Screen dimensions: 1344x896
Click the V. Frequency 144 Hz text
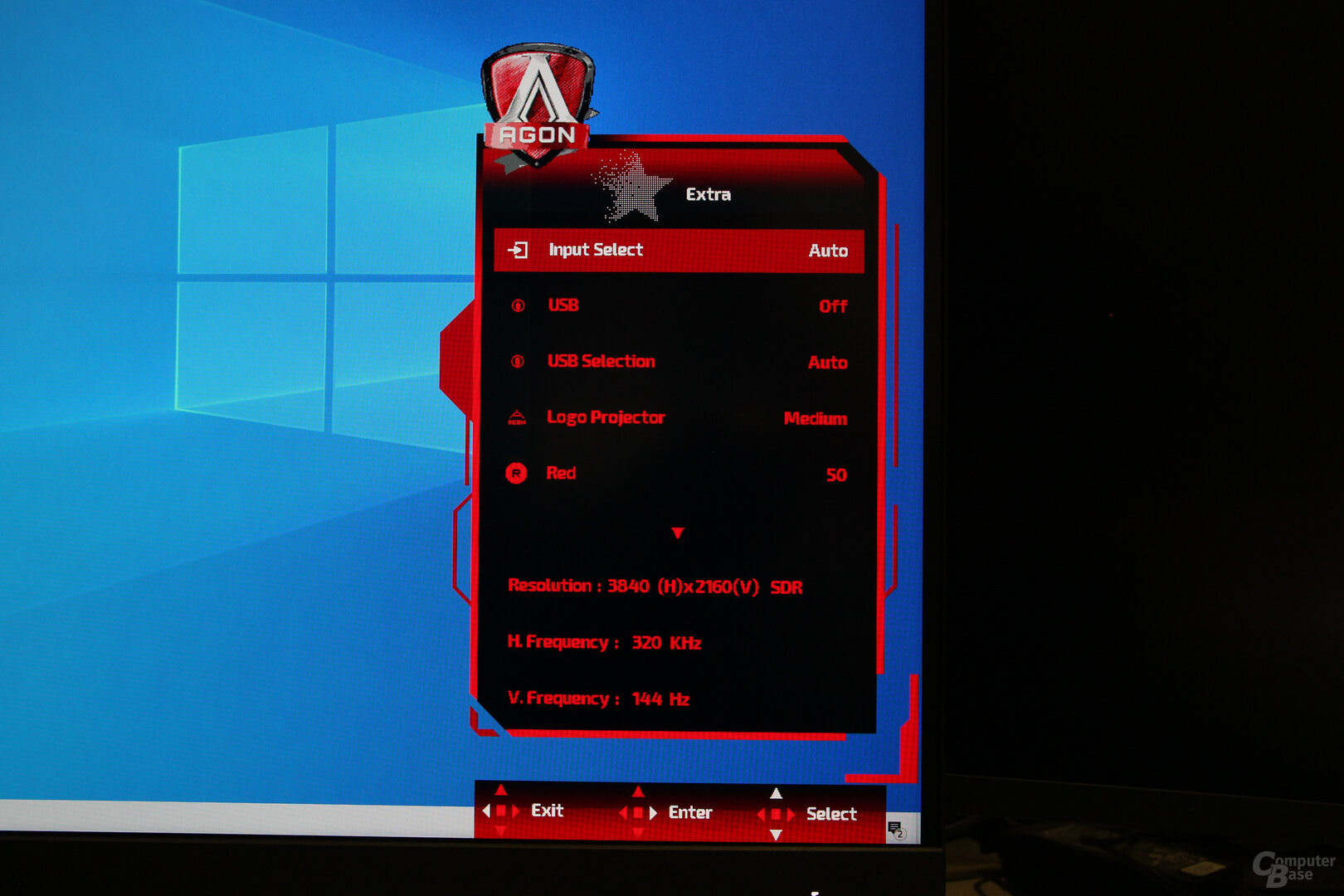coord(598,699)
